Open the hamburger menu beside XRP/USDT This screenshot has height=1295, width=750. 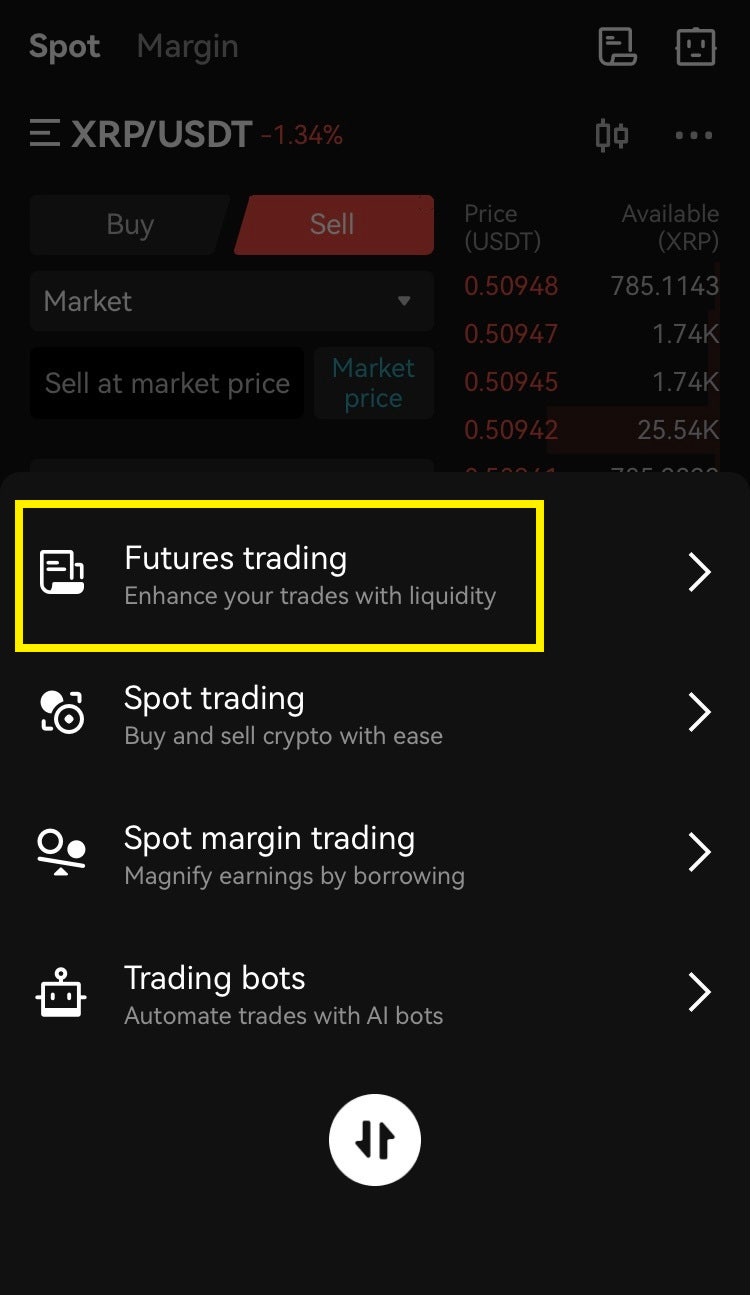pyautogui.click(x=45, y=133)
